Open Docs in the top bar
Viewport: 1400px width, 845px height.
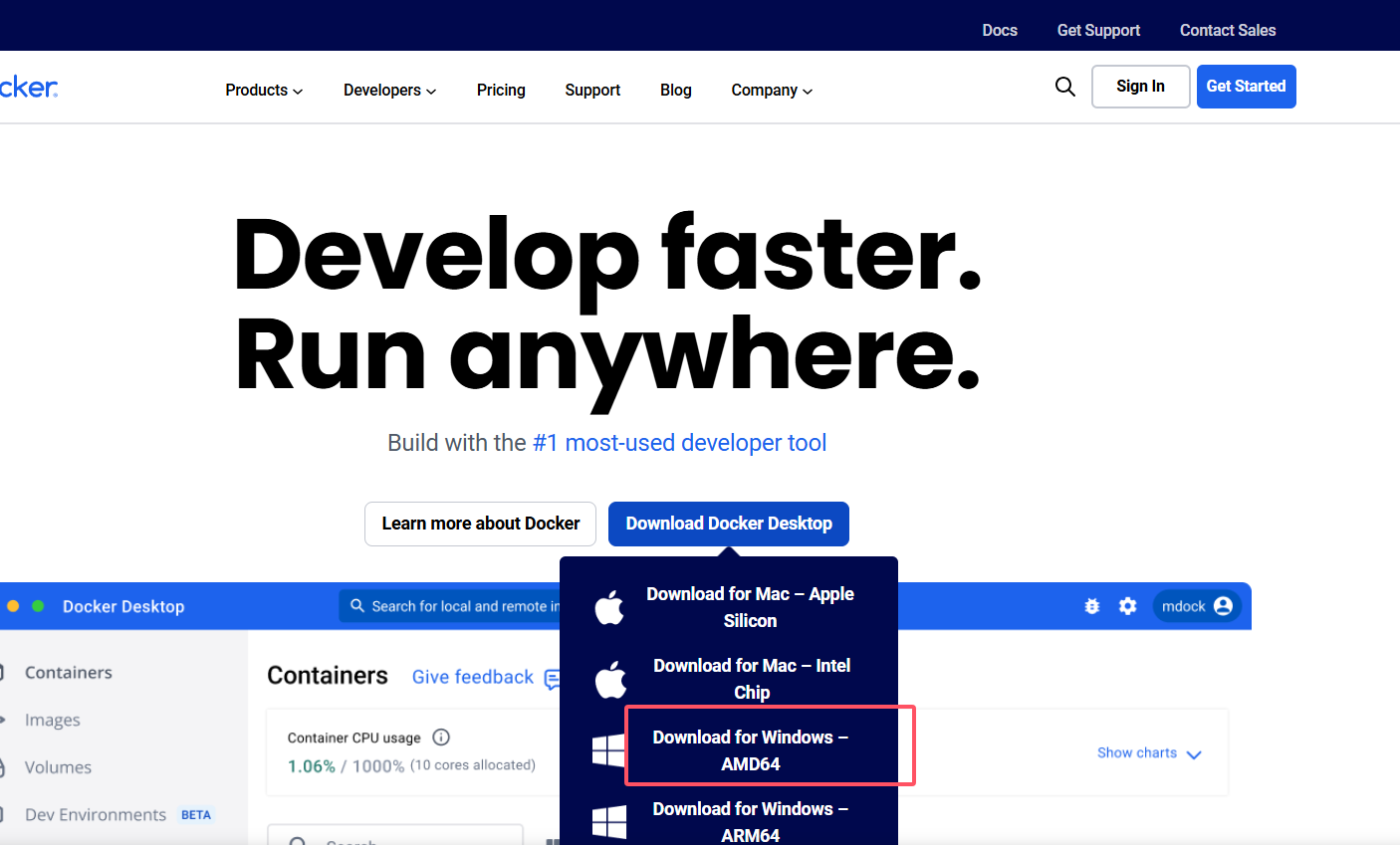[1000, 30]
